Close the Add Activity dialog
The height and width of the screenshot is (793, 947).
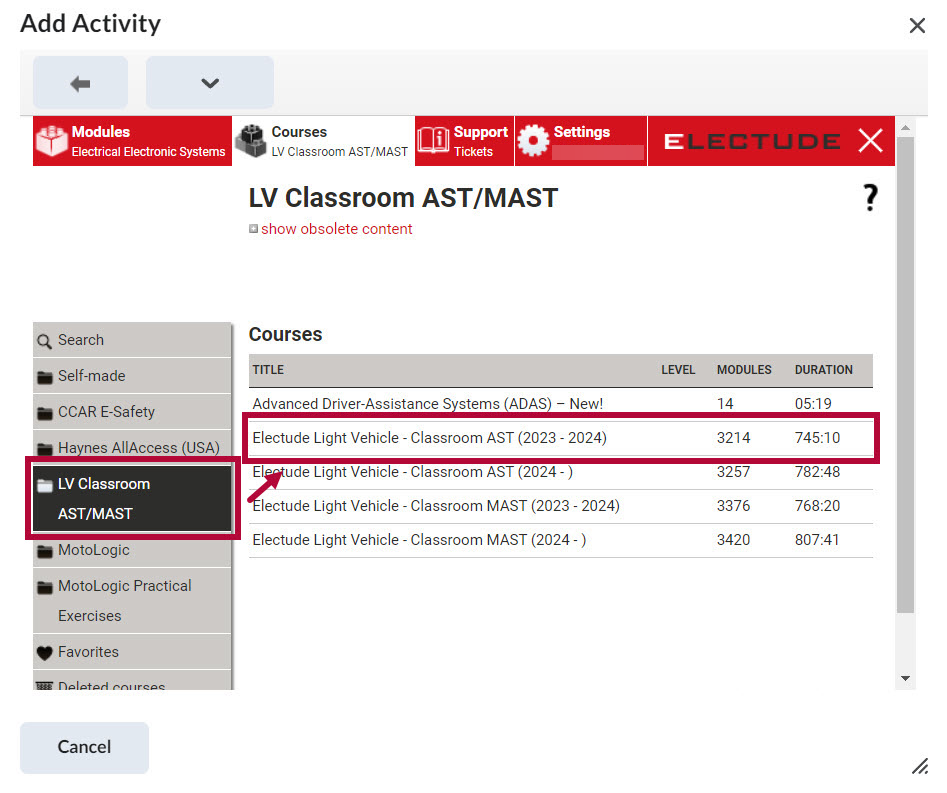click(917, 25)
